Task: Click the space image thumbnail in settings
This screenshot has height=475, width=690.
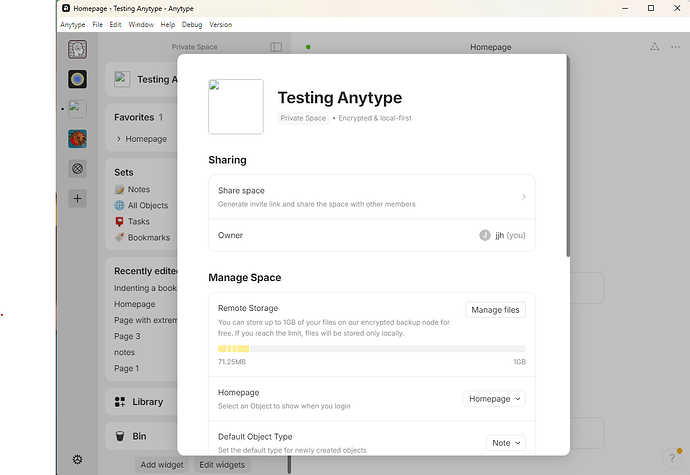Action: [x=236, y=107]
